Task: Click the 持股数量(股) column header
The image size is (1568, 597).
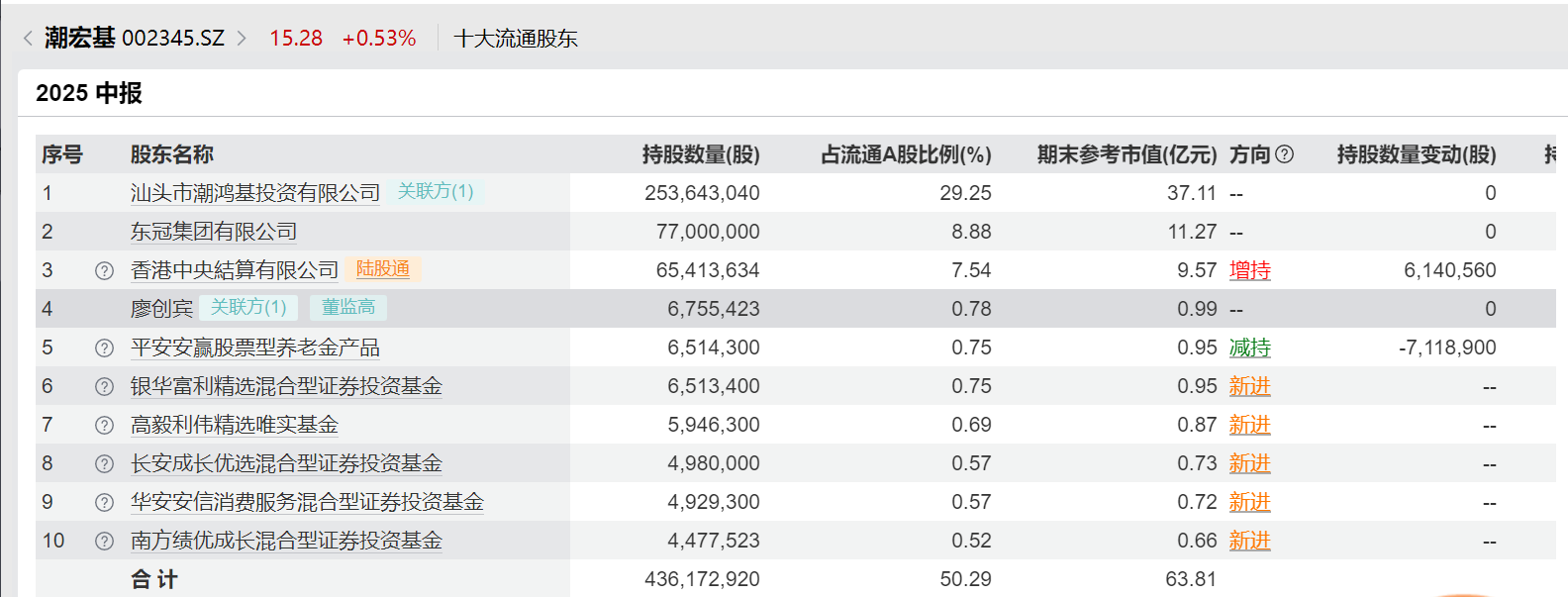Action: (701, 154)
